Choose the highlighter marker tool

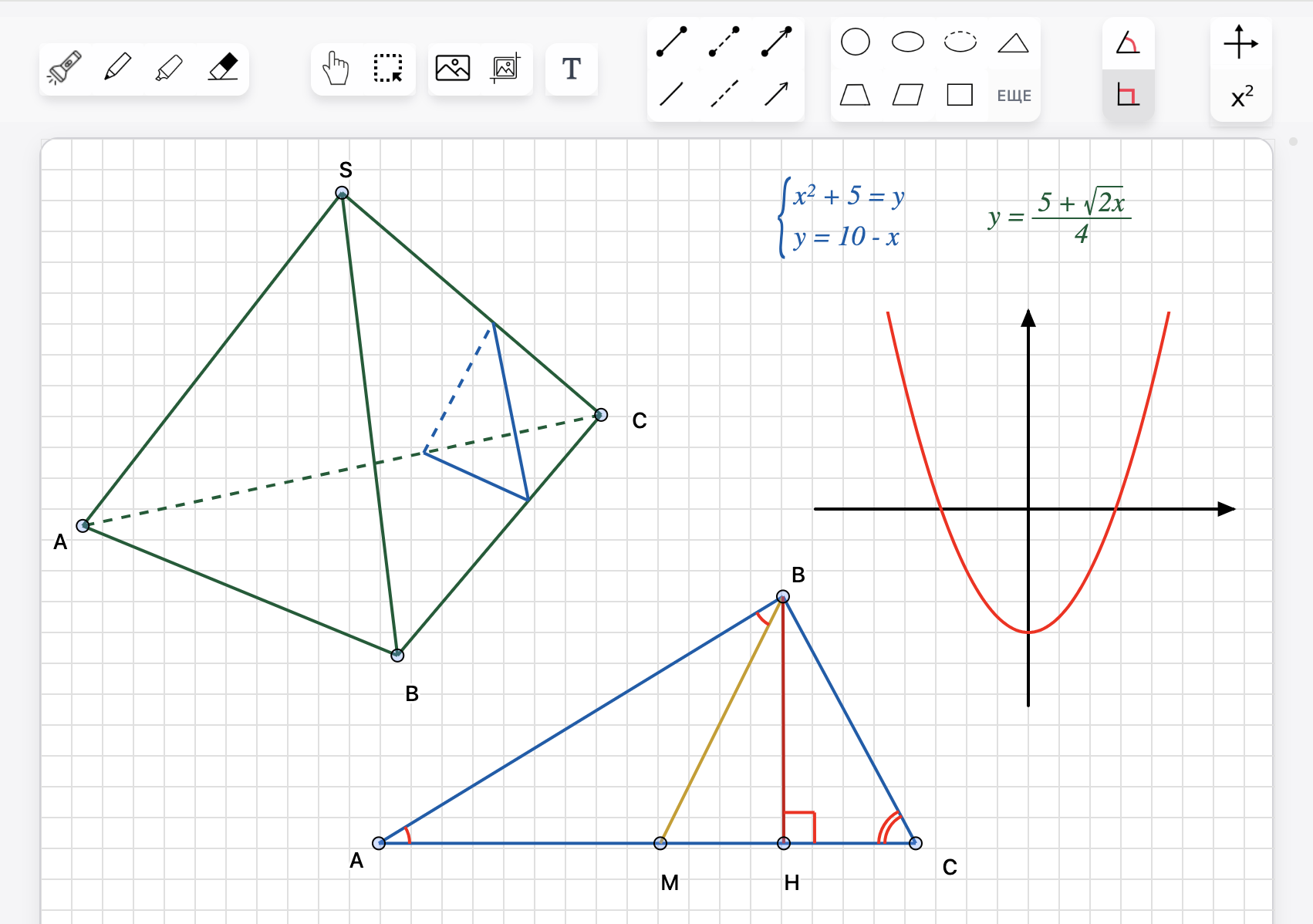170,68
